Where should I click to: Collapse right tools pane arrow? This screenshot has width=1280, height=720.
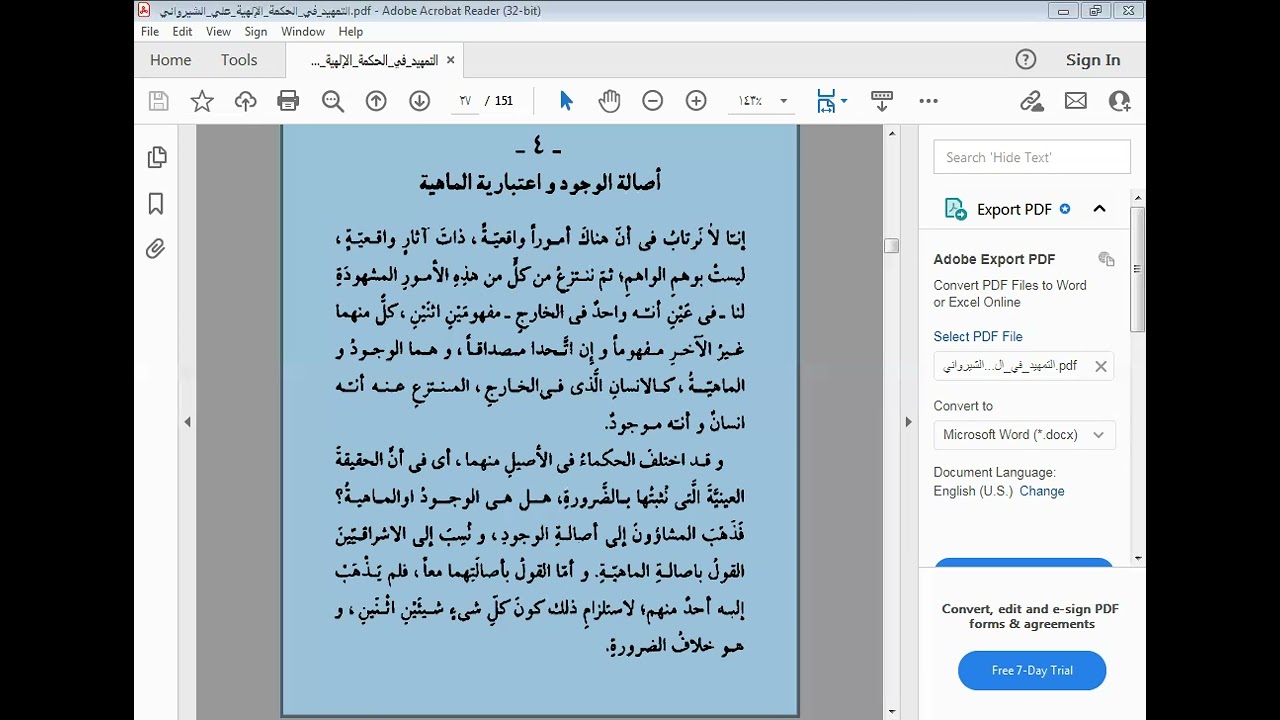click(908, 422)
